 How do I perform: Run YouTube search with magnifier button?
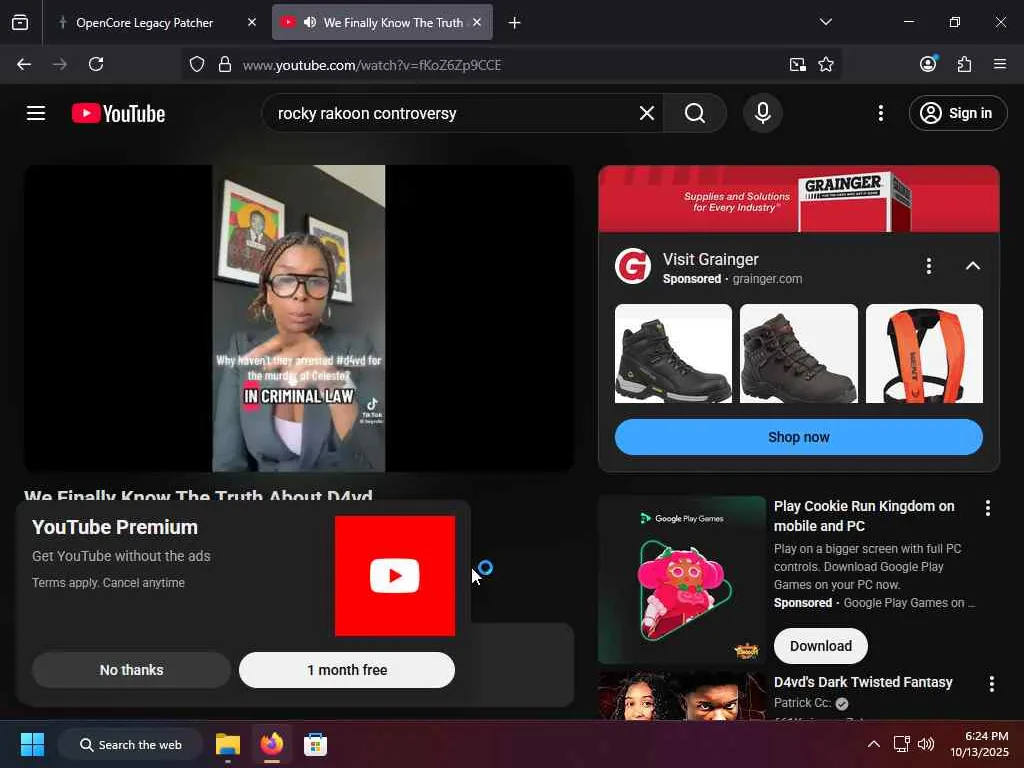(695, 114)
